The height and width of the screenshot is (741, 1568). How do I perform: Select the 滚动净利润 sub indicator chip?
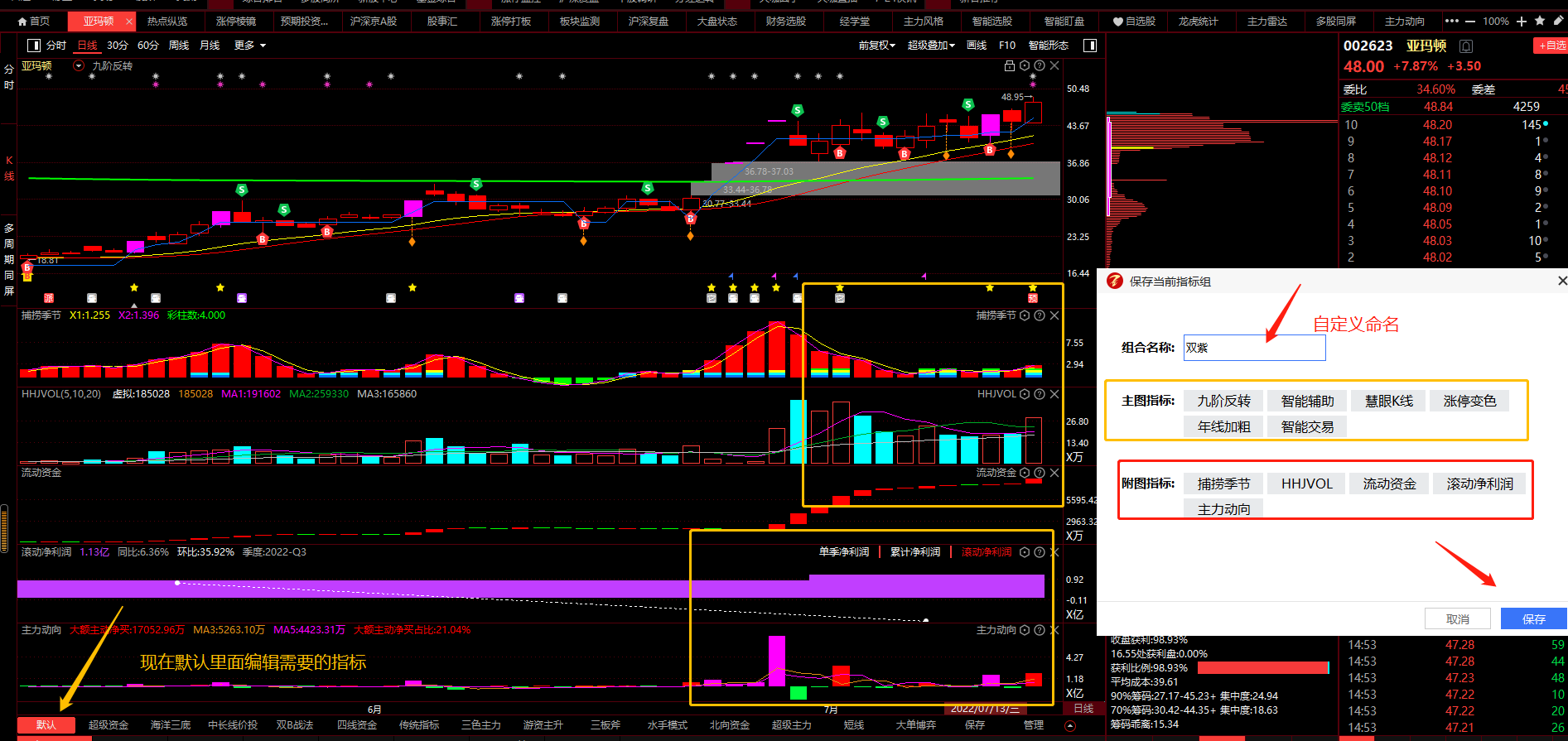point(1479,484)
